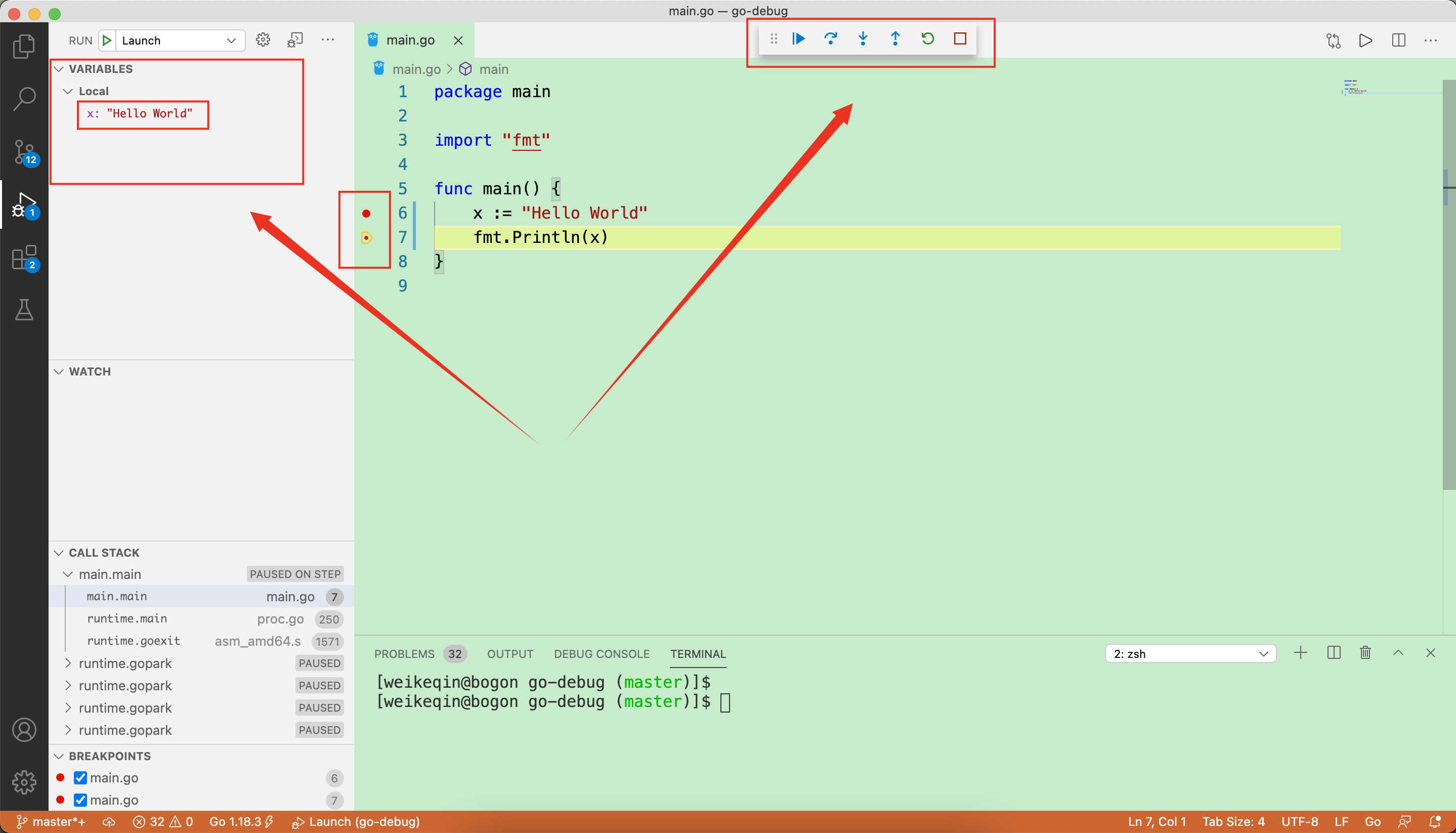The width and height of the screenshot is (1456, 833).
Task: Click Launch (go-debug) in status bar
Action: pos(356,821)
